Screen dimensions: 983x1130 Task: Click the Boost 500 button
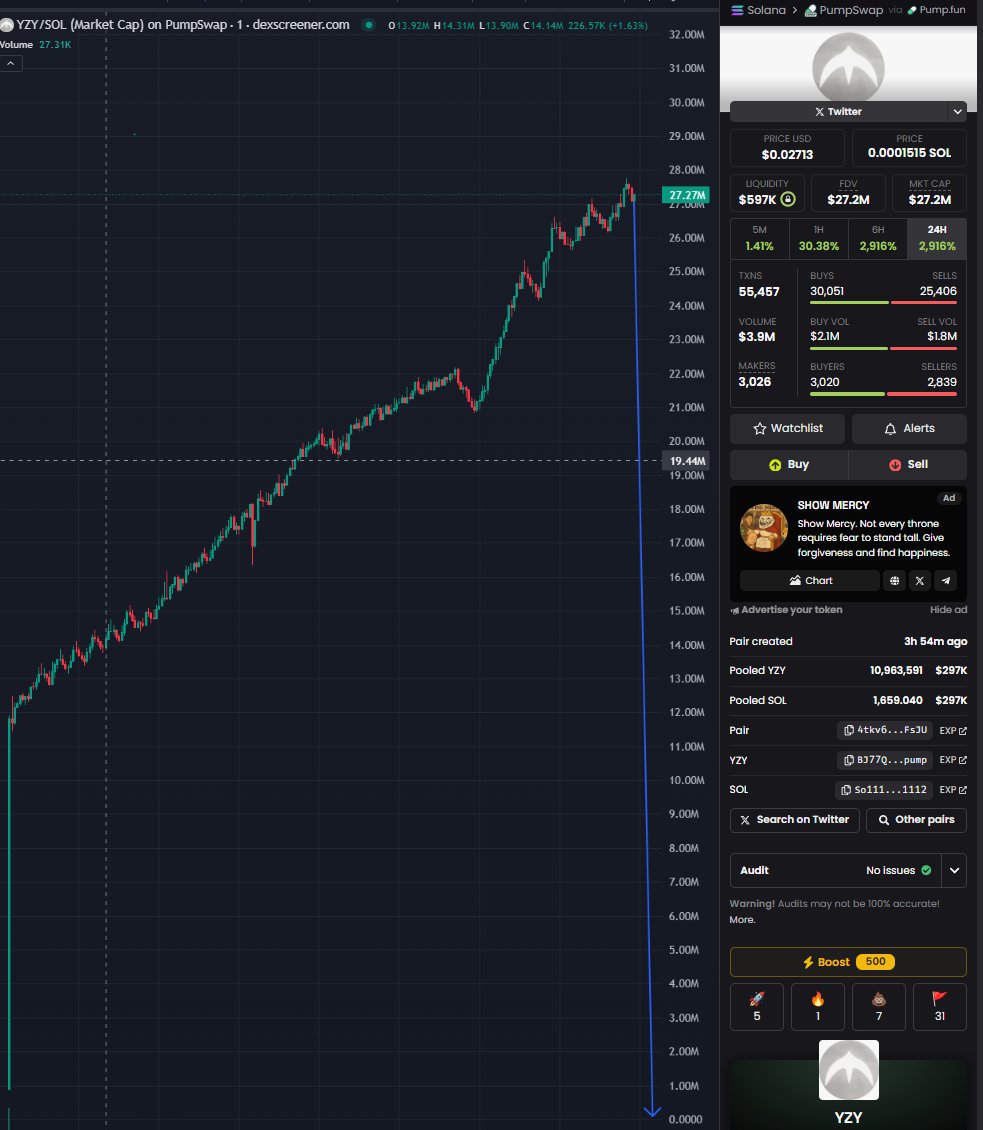click(848, 962)
